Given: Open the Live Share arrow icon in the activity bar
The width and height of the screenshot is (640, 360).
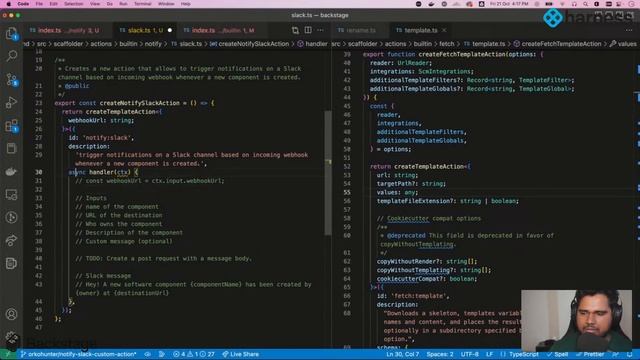Looking at the screenshot, I should (x=11, y=240).
